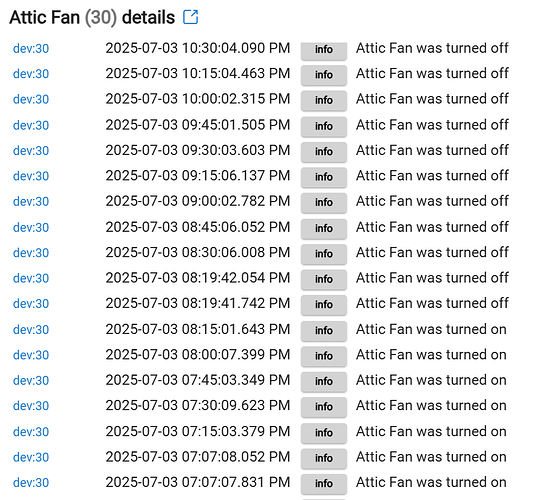The width and height of the screenshot is (541, 500).
Task: Select info badge at 10:00:02.315 PM
Action: pyautogui.click(x=324, y=100)
